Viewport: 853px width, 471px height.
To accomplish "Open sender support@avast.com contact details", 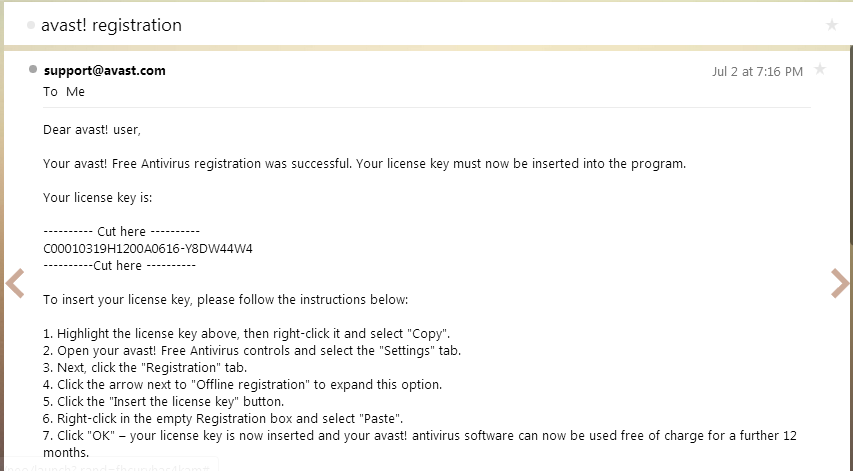I will pos(105,70).
